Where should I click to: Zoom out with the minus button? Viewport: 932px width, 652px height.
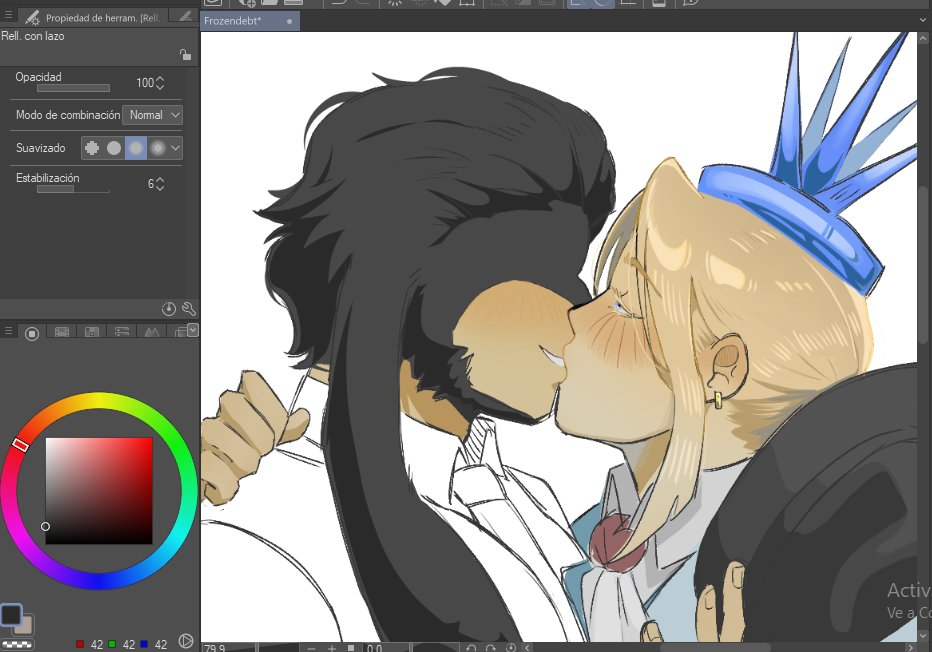click(x=311, y=648)
